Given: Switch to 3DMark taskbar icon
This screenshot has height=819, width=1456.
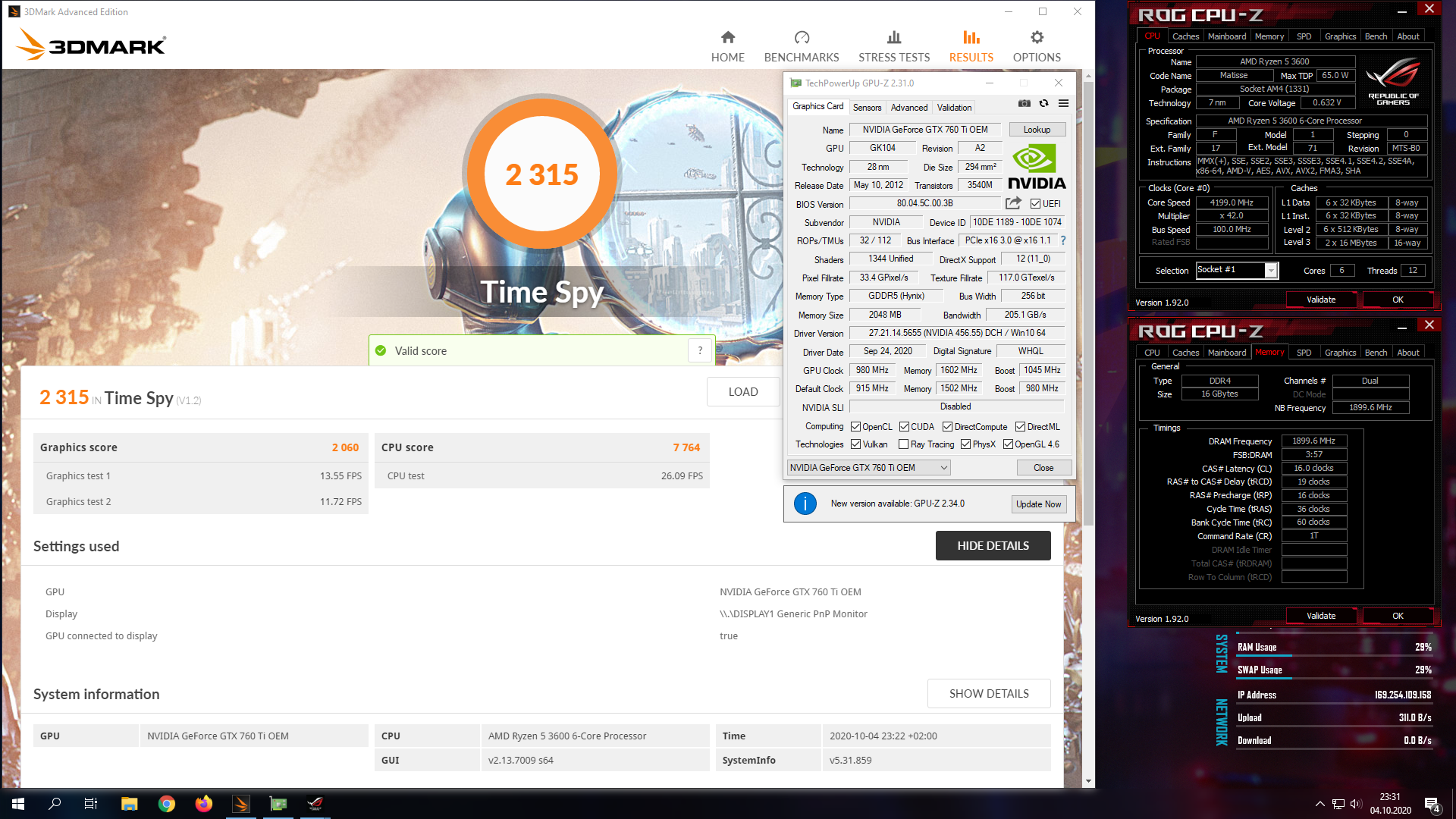Looking at the screenshot, I should pos(241,804).
